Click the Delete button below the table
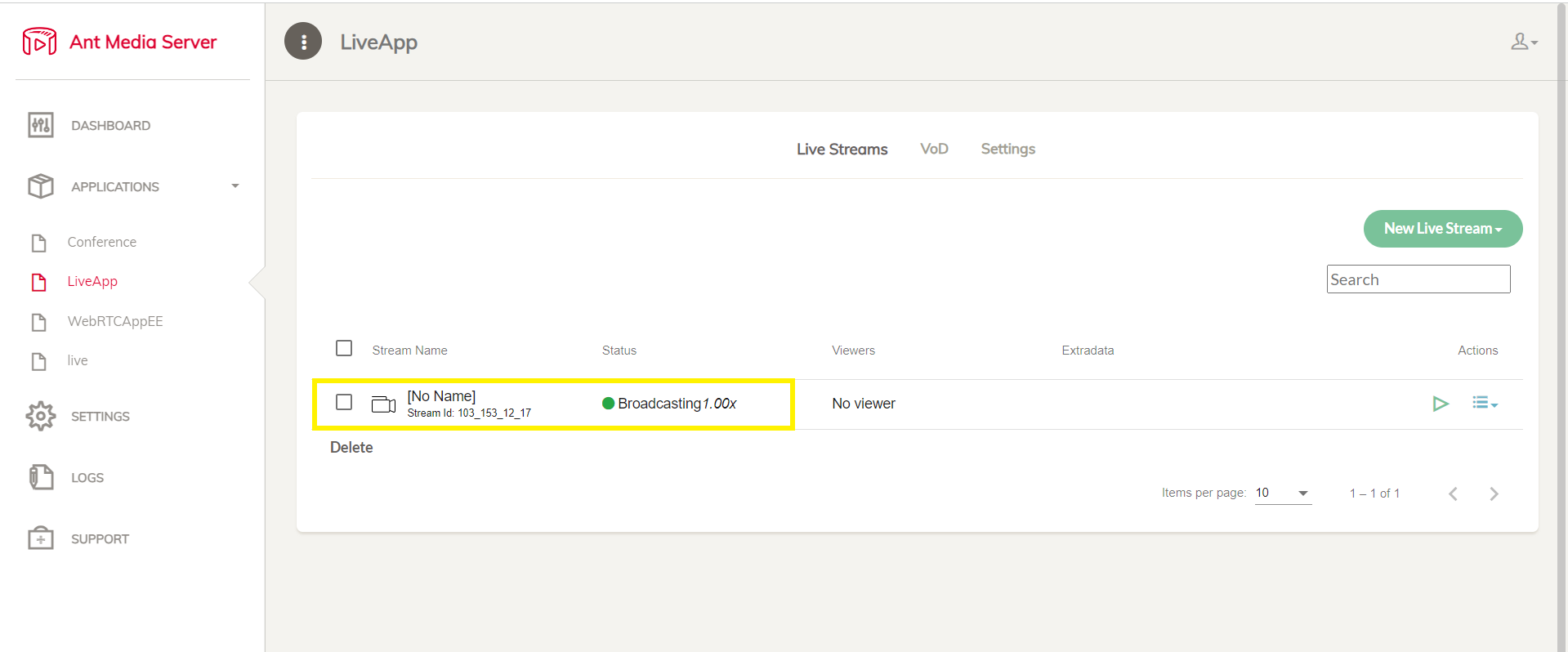Screen dimensions: 1568x652 351,448
